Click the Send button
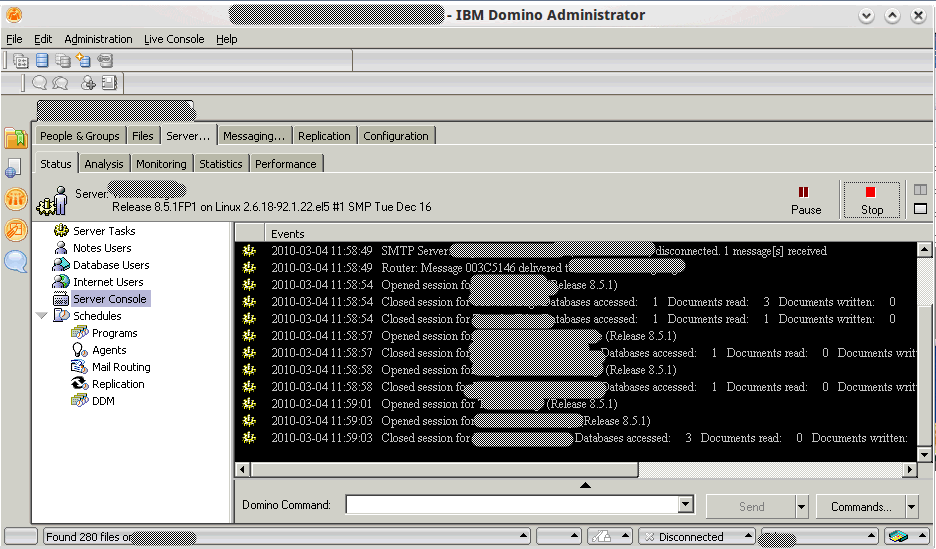This screenshot has height=549, width=936. (x=751, y=507)
